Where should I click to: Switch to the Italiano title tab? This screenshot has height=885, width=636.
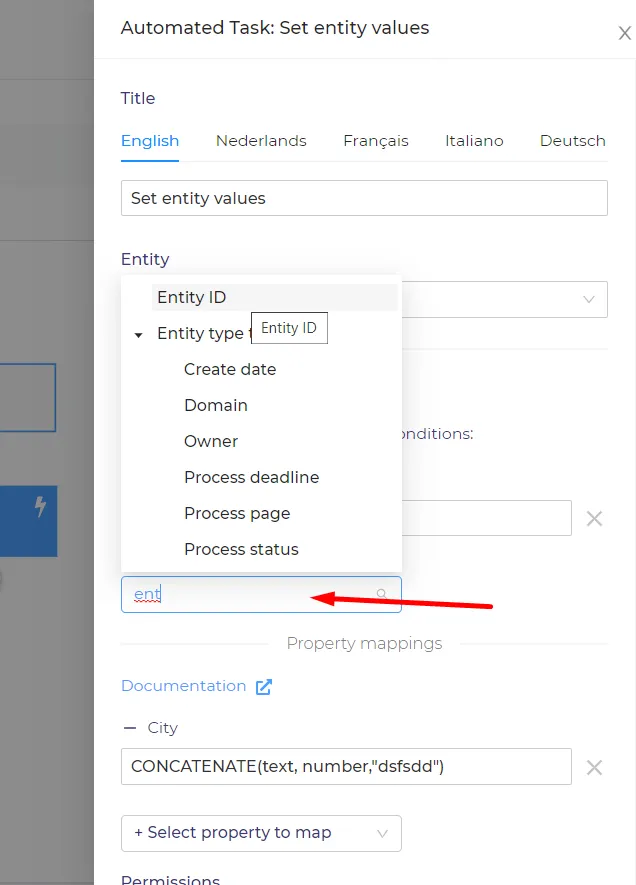coord(474,141)
